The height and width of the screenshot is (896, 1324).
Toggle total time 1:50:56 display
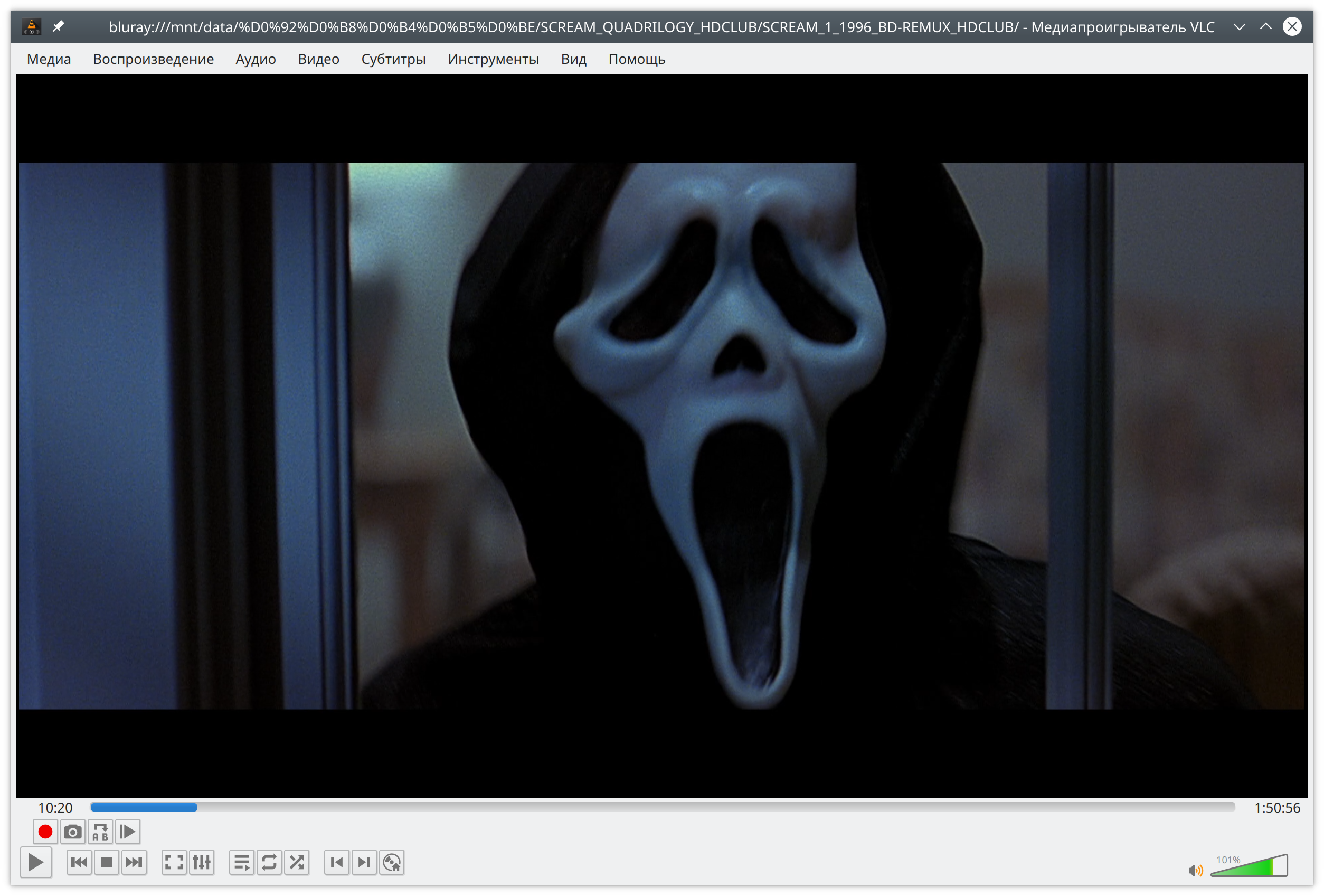click(x=1276, y=807)
